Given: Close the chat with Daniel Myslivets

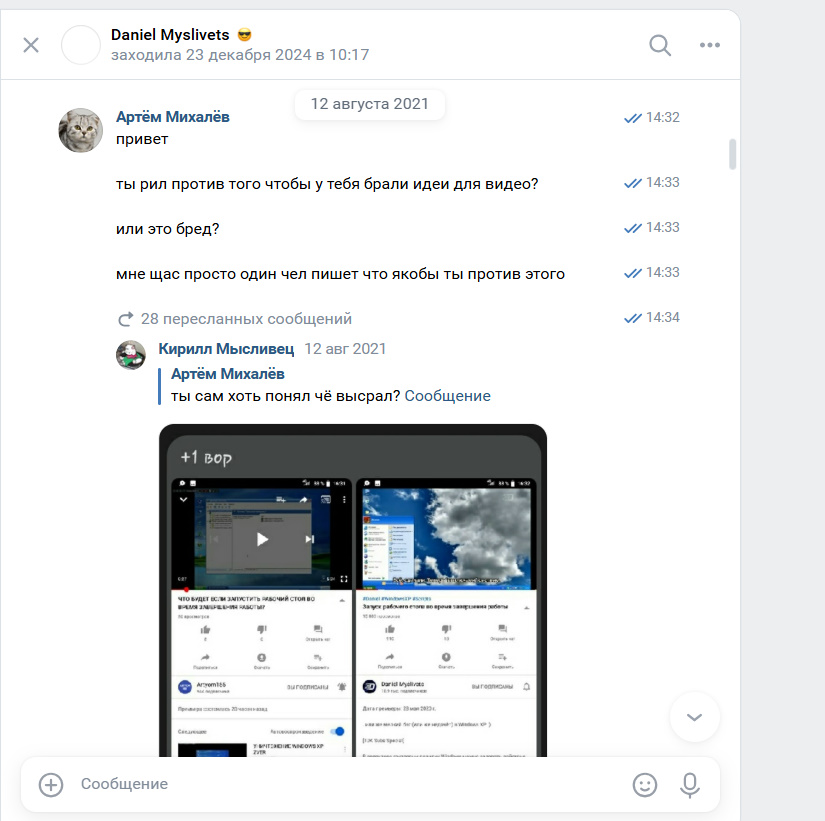Looking at the screenshot, I should click(31, 45).
